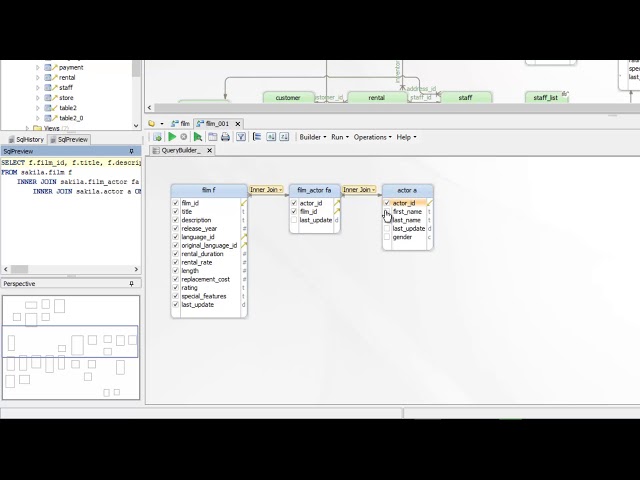Select the customer table in the diagram
The height and width of the screenshot is (480, 640).
[x=288, y=98]
